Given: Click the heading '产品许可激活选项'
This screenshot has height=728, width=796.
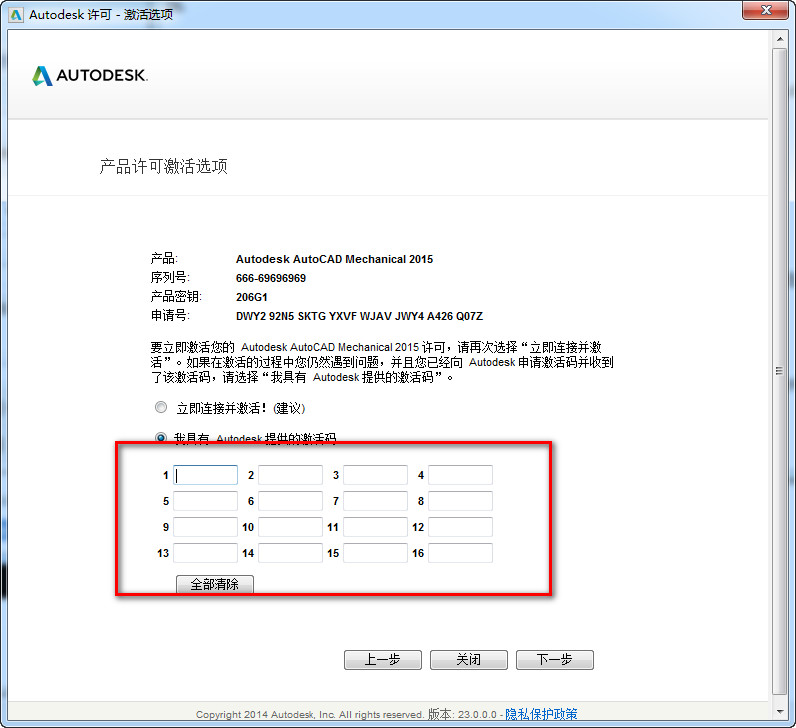Looking at the screenshot, I should click(163, 166).
